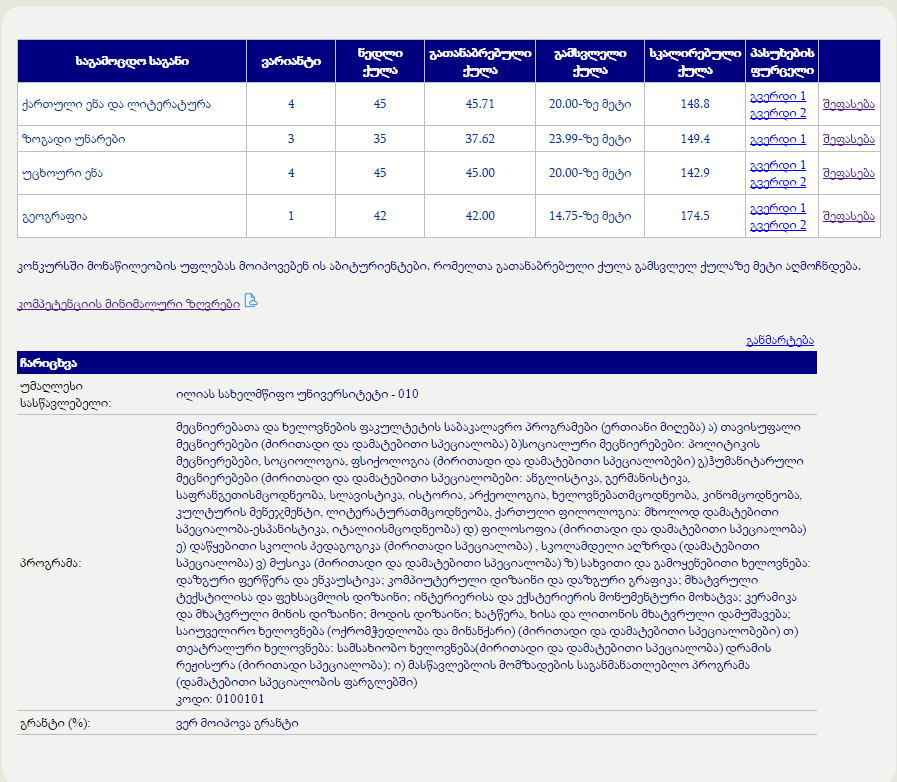Click scaled score 148.8

coord(695,104)
